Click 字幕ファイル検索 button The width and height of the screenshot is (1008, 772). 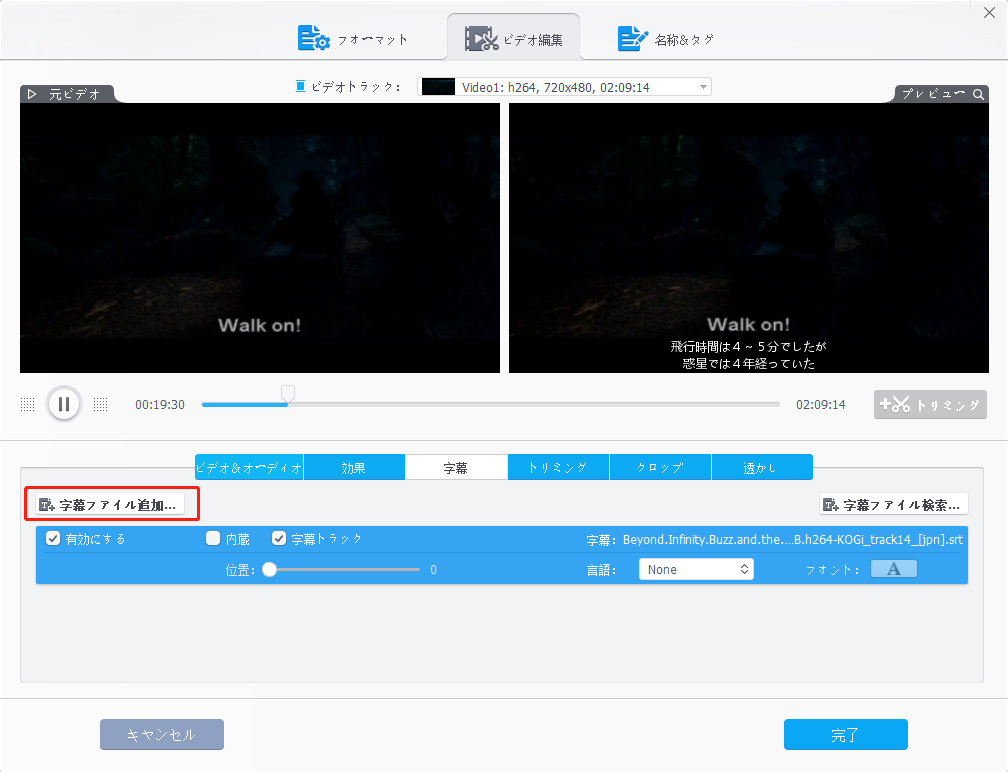pyautogui.click(x=894, y=505)
